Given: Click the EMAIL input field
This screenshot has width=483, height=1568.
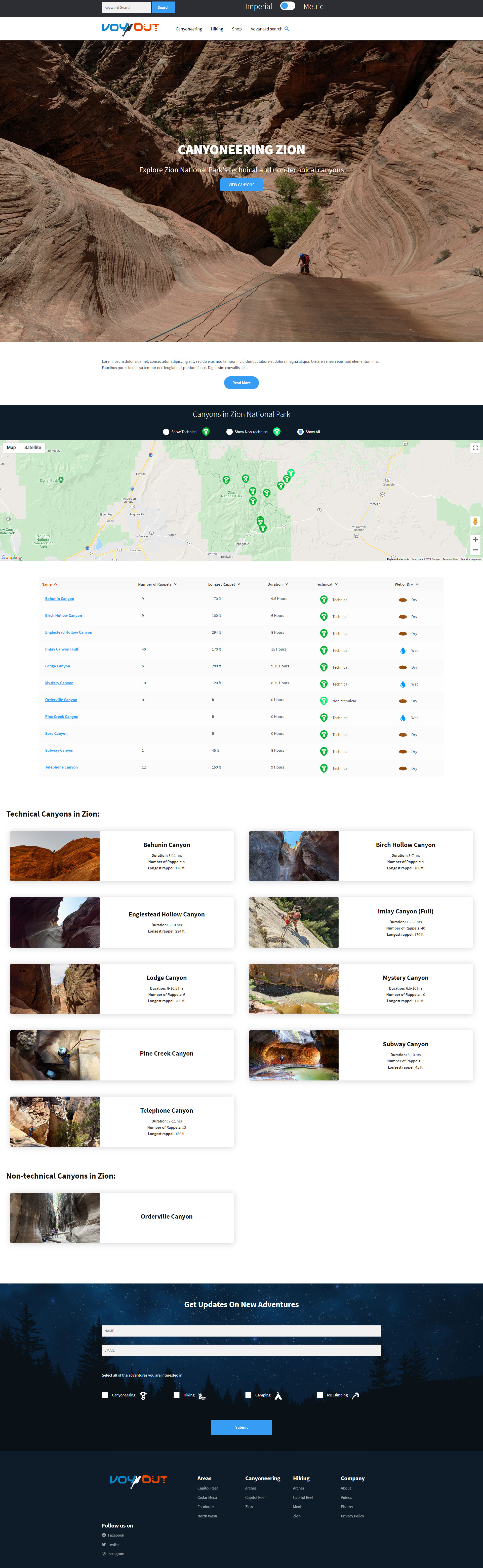Looking at the screenshot, I should click(x=242, y=1350).
